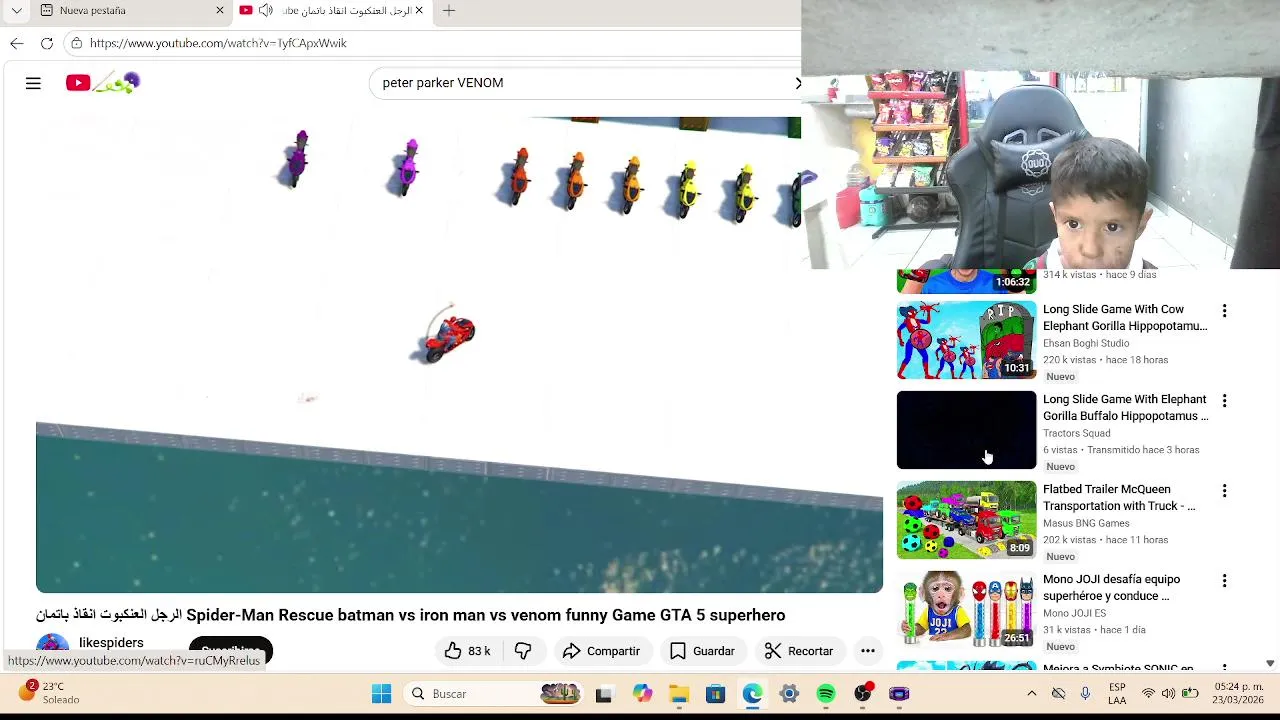View site information lock icon
The height and width of the screenshot is (720, 1280).
coord(77,43)
